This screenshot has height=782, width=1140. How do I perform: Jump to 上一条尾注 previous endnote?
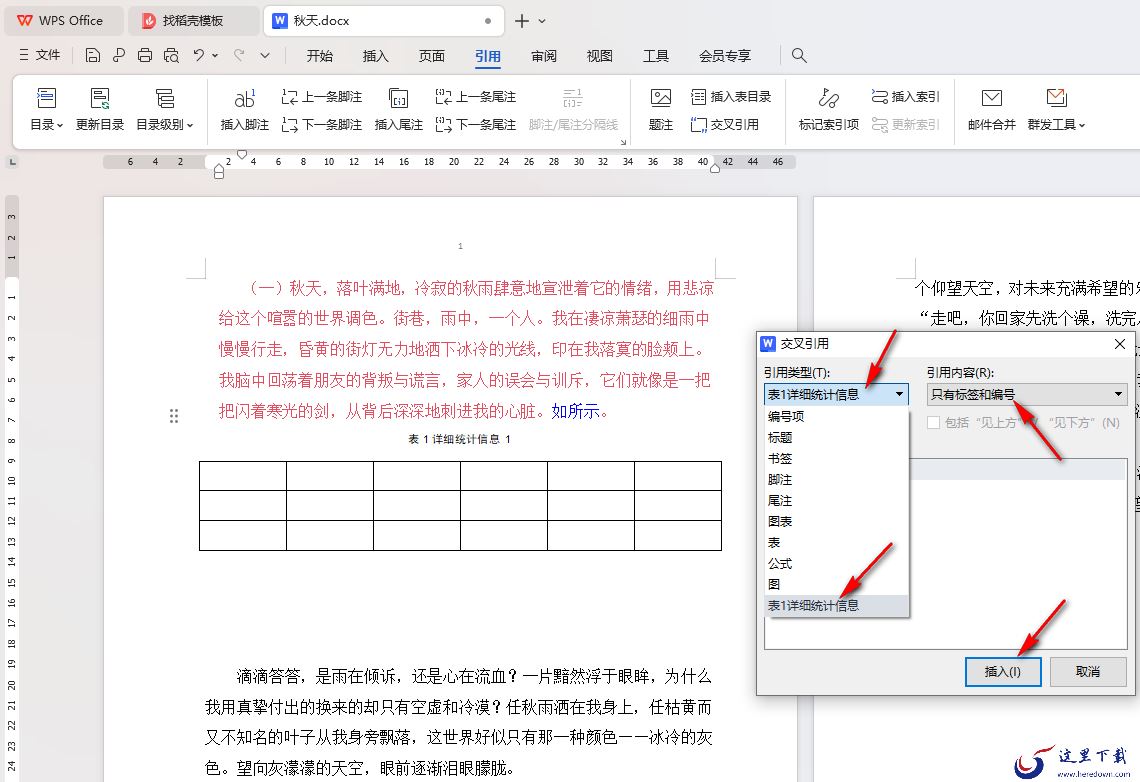tap(475, 97)
